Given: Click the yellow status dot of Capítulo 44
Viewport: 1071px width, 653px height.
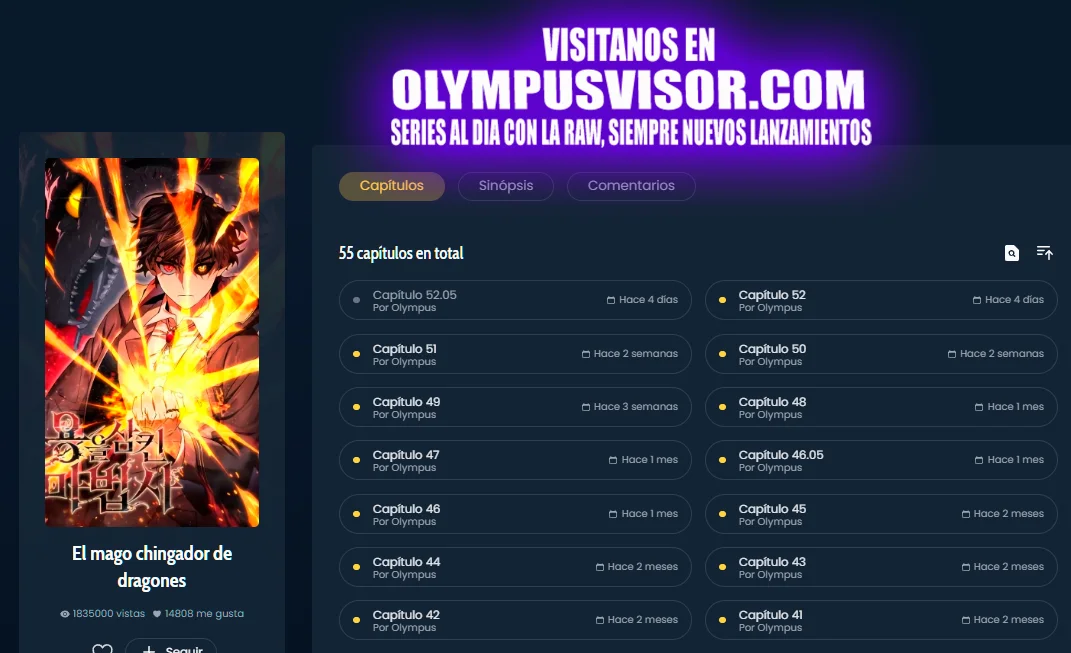Looking at the screenshot, I should [357, 567].
